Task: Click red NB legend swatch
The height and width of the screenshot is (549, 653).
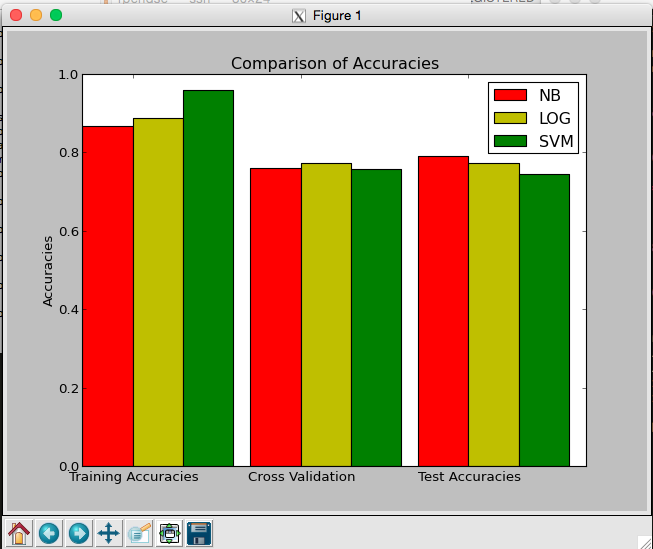Action: 510,95
